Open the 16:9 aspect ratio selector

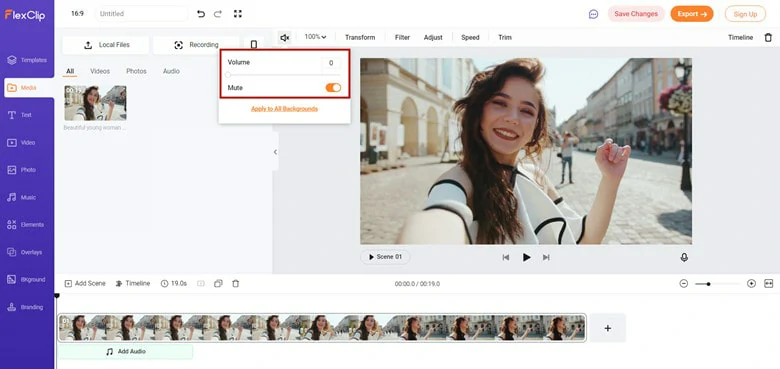click(x=77, y=14)
